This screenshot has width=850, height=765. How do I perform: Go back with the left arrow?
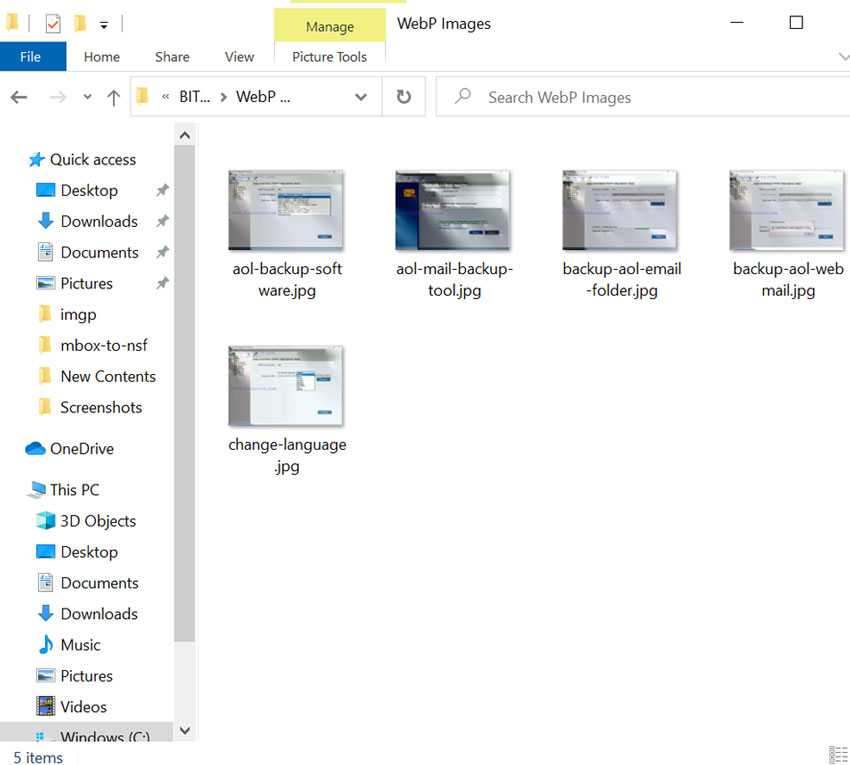(x=19, y=97)
